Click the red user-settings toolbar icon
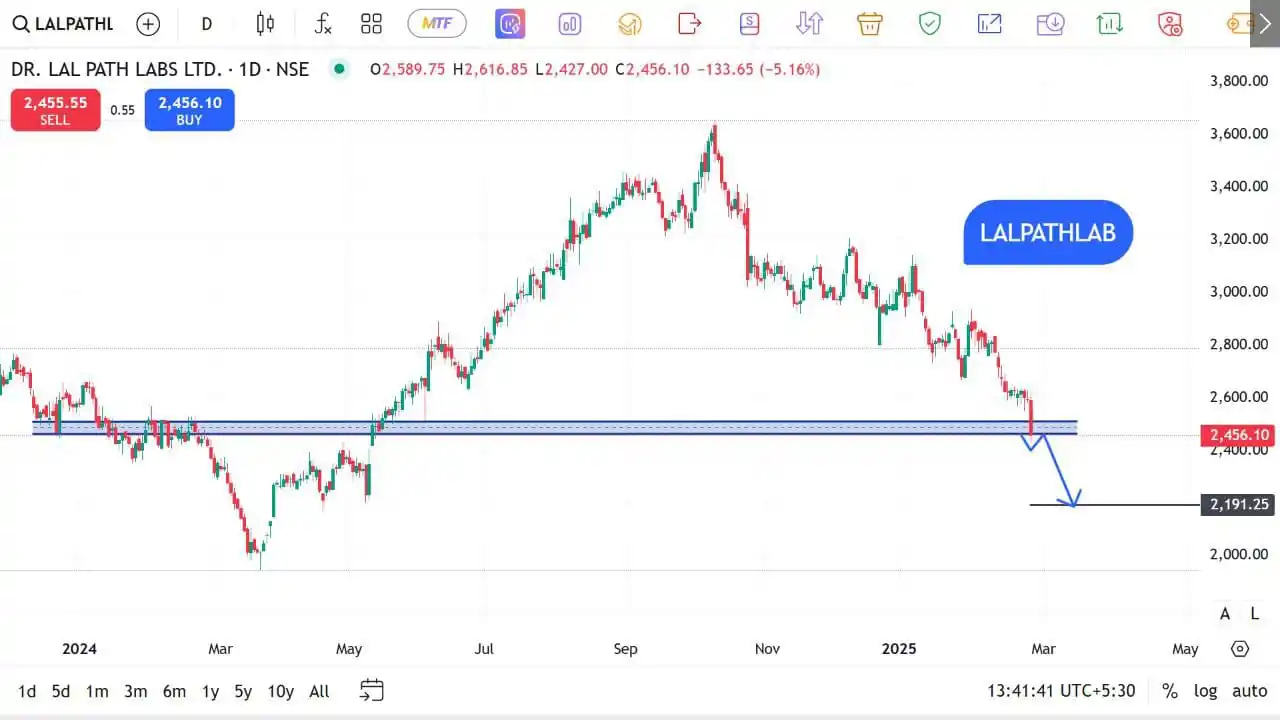 pos(1170,24)
